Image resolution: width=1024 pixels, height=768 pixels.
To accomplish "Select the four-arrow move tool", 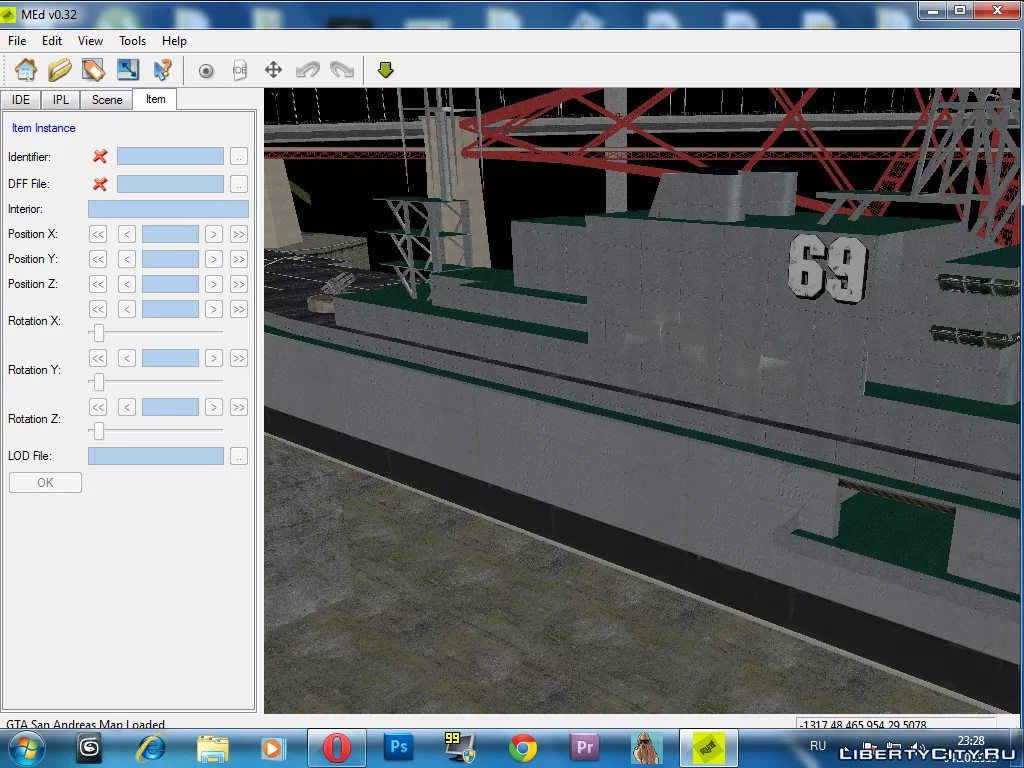I will coord(274,70).
